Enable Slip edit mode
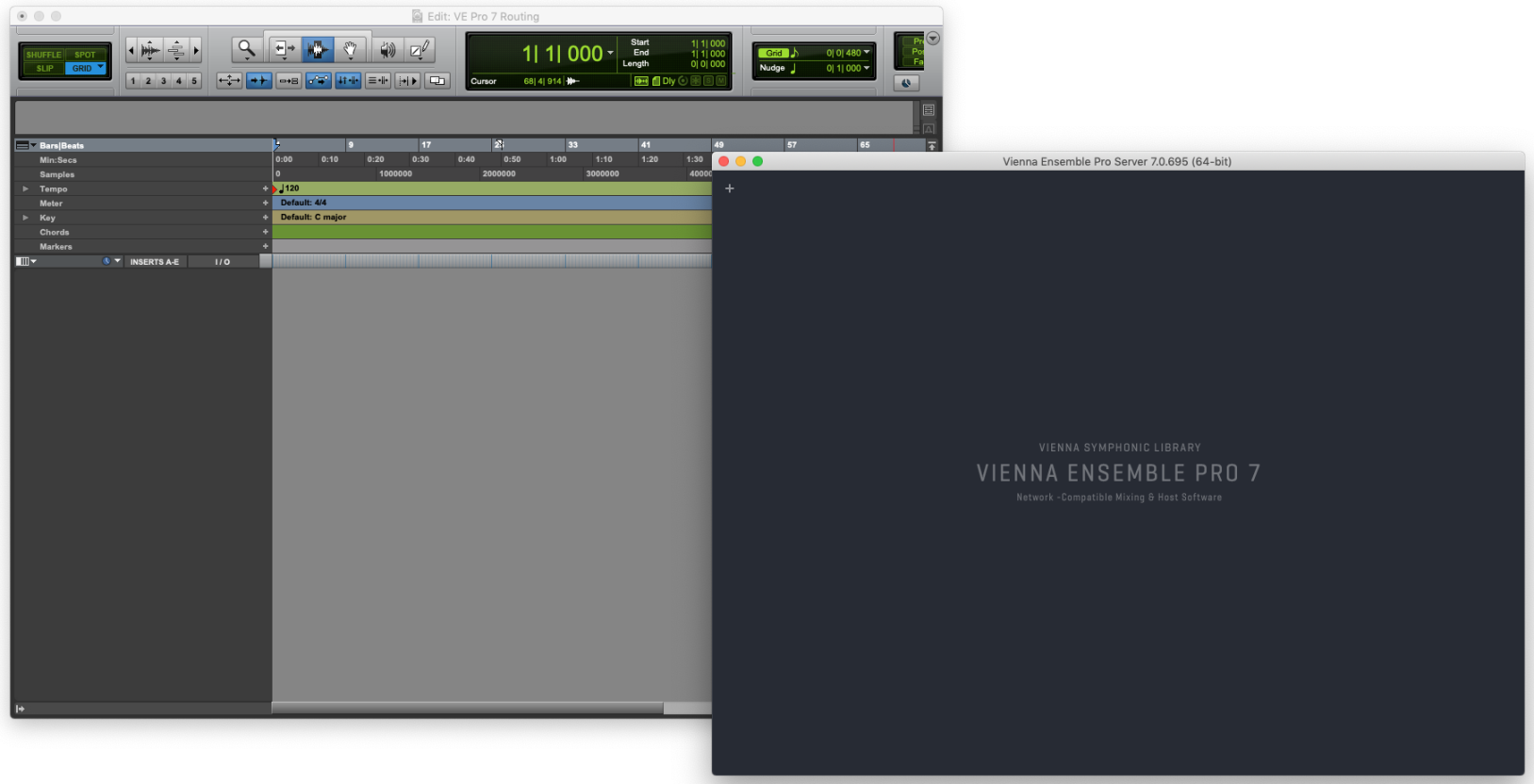Screen dimensions: 1534x784 (43, 68)
